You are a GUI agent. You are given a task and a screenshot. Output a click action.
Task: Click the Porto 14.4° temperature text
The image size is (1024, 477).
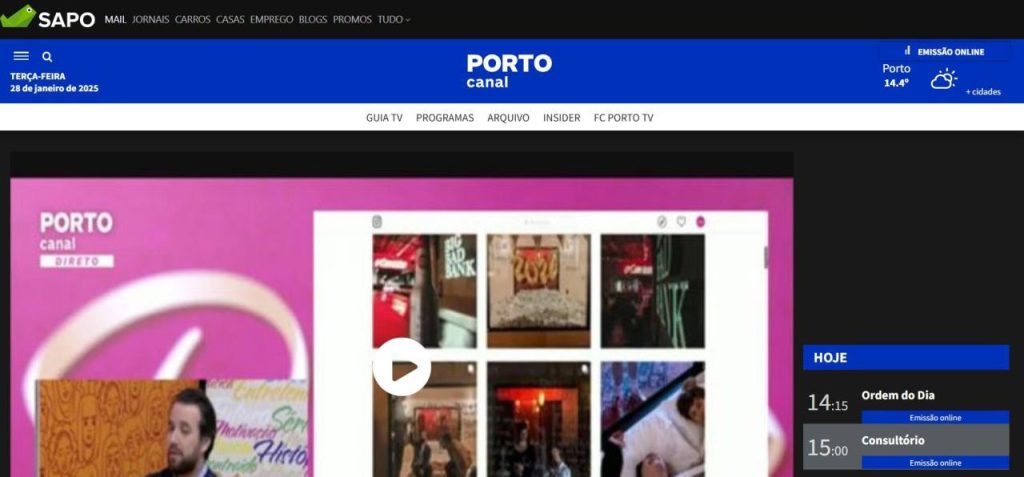tap(896, 75)
